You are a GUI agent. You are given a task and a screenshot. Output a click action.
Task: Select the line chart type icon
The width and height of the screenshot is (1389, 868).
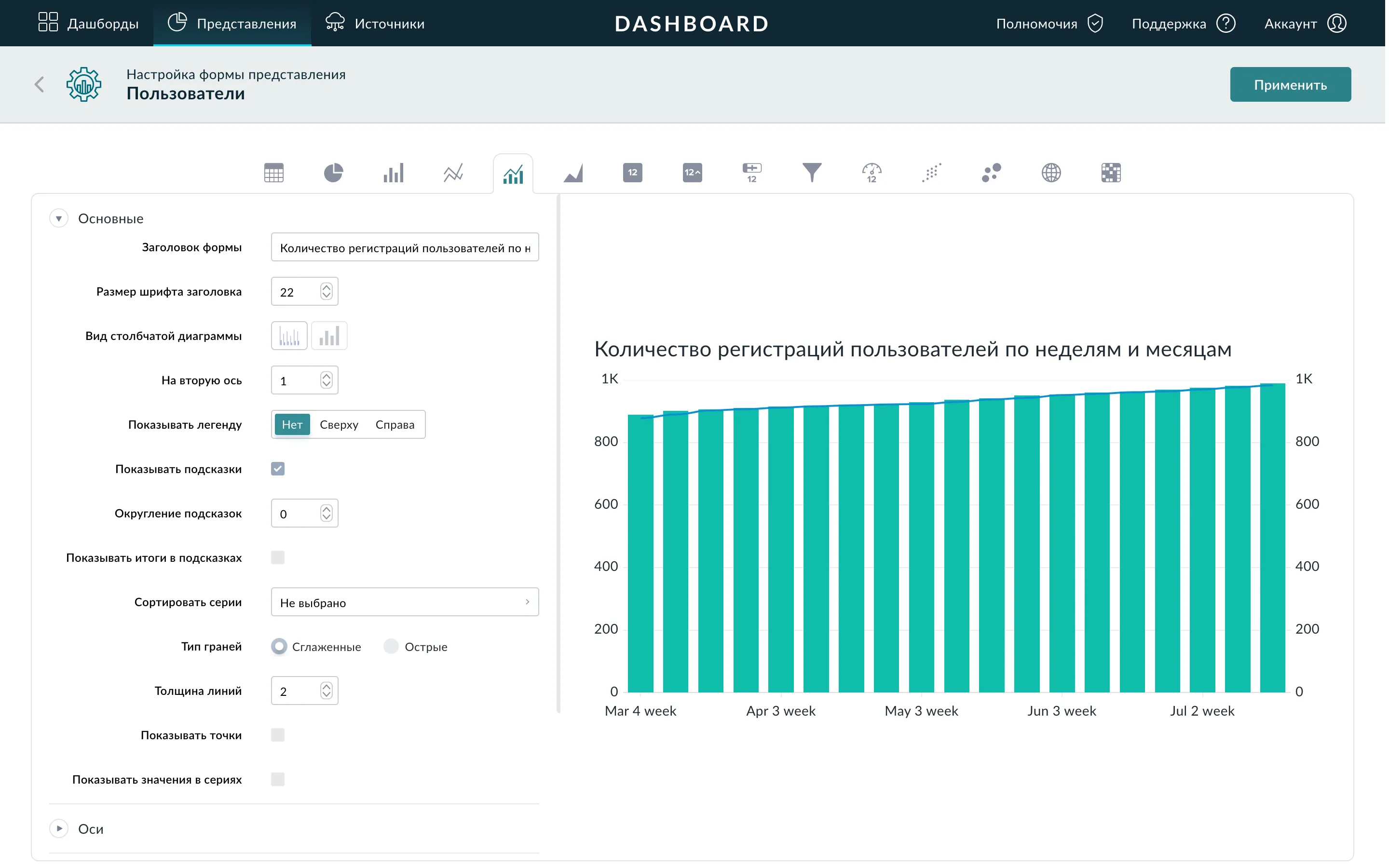(x=453, y=173)
